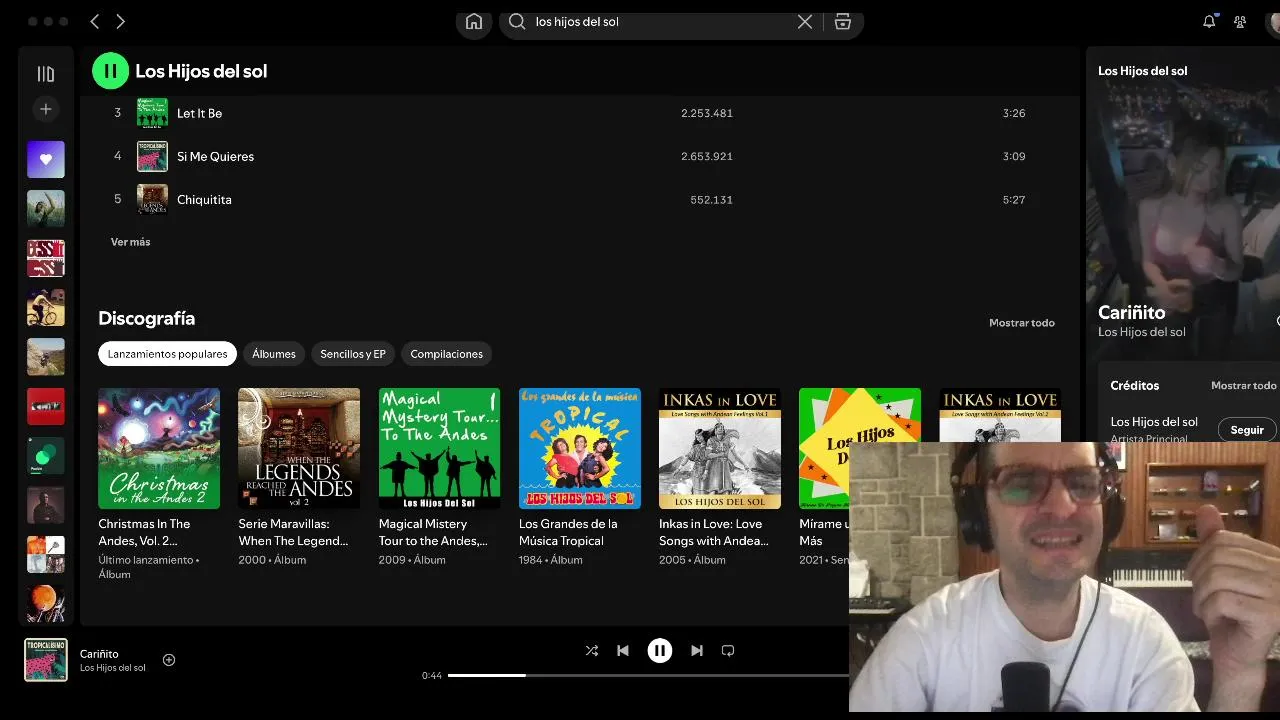Expand track list with Ver más
The width and height of the screenshot is (1280, 720).
click(131, 242)
